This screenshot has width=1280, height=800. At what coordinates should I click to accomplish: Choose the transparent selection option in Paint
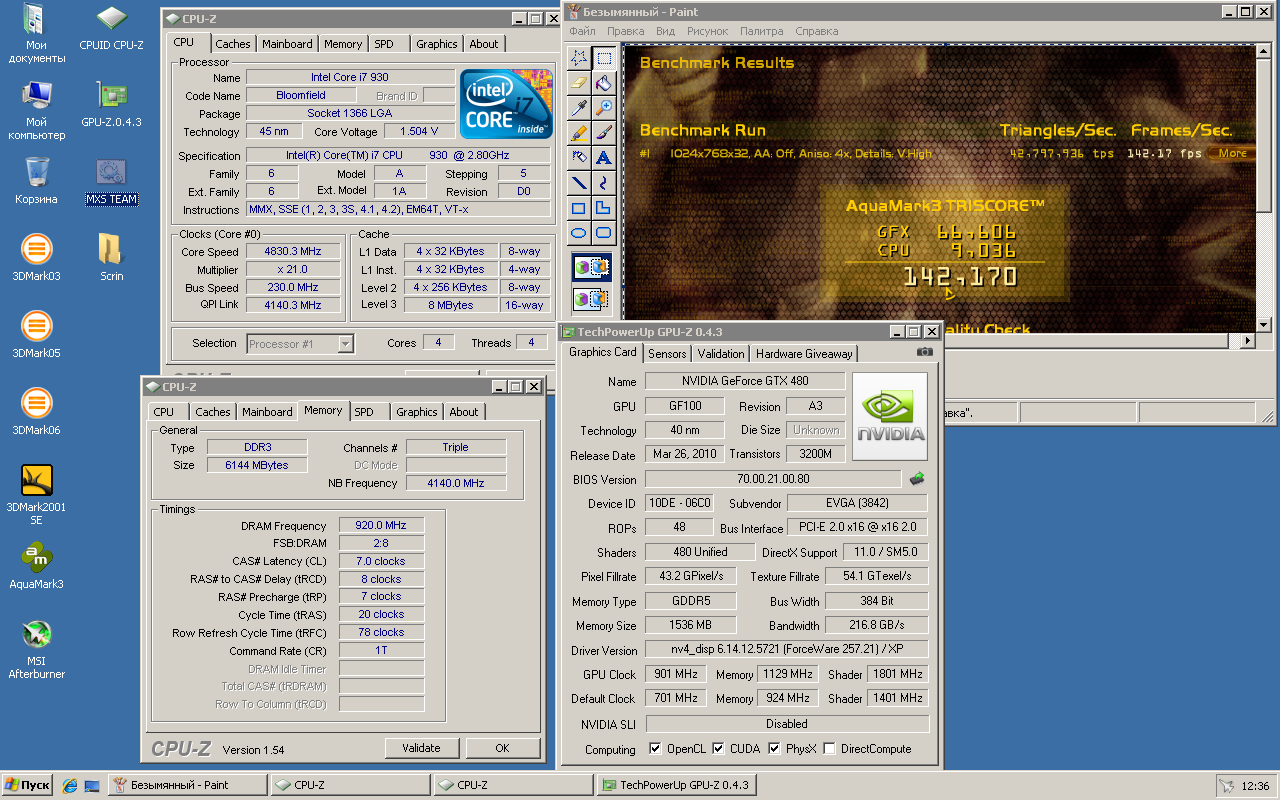click(591, 298)
